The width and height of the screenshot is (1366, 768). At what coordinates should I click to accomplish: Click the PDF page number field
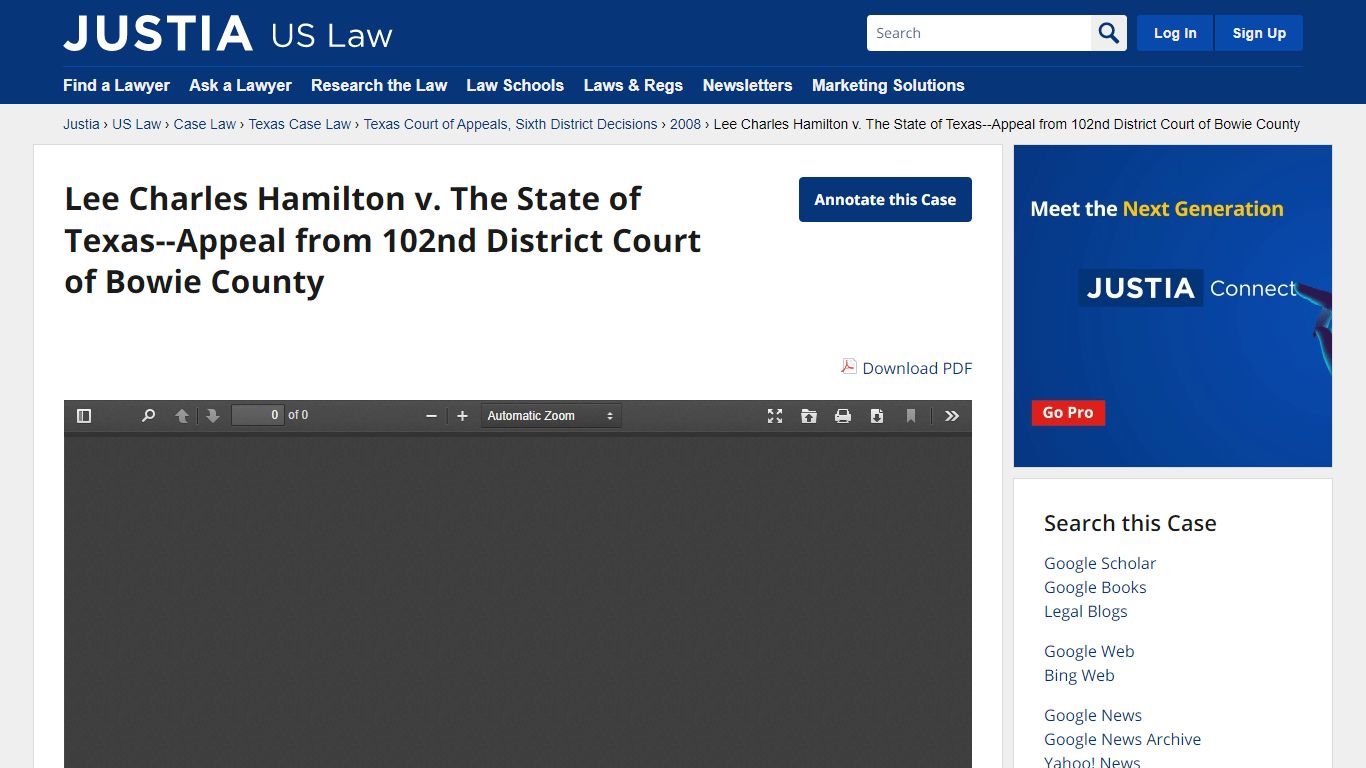pos(258,415)
